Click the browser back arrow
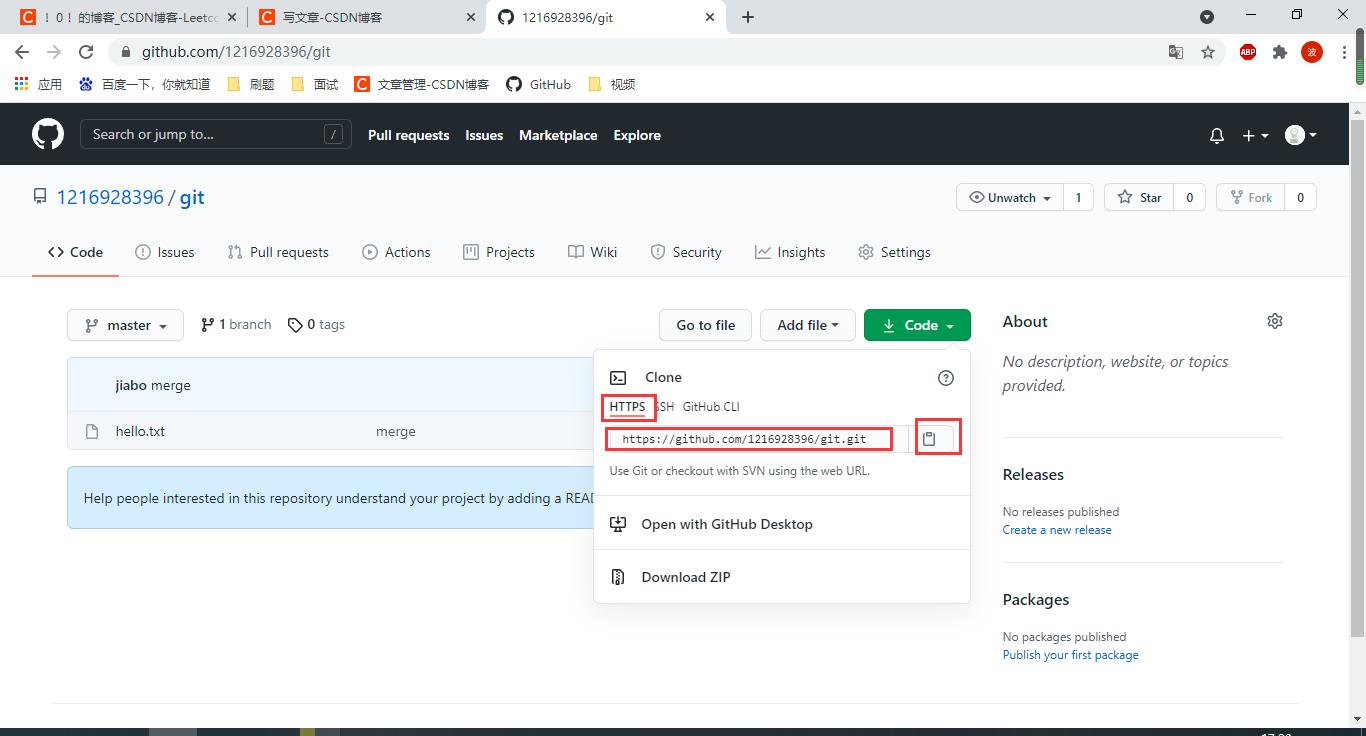This screenshot has width=1366, height=736. point(22,52)
